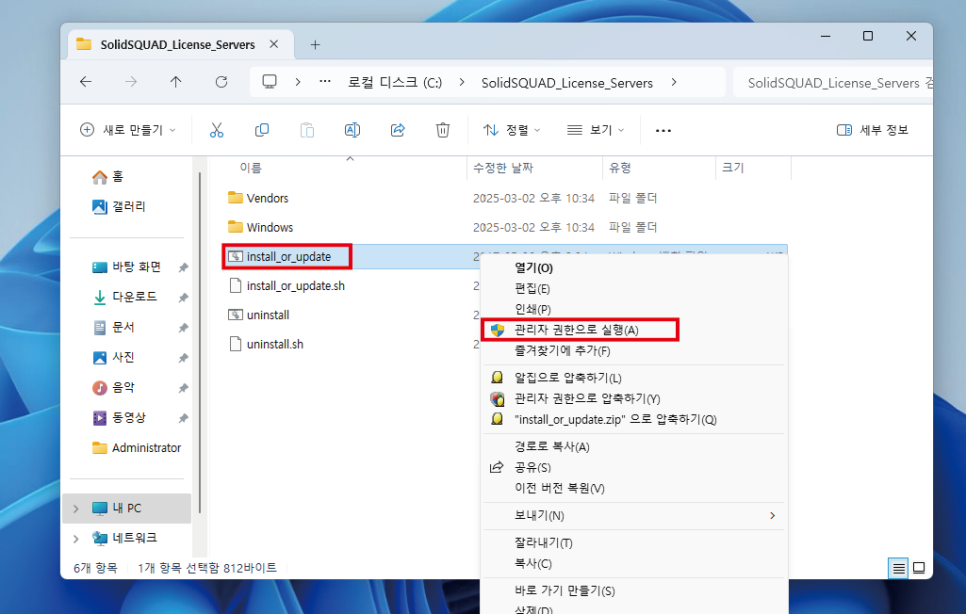Viewport: 966px width, 614px height.
Task: Choose 인쇄(P) from context menu
Action: pos(633,309)
